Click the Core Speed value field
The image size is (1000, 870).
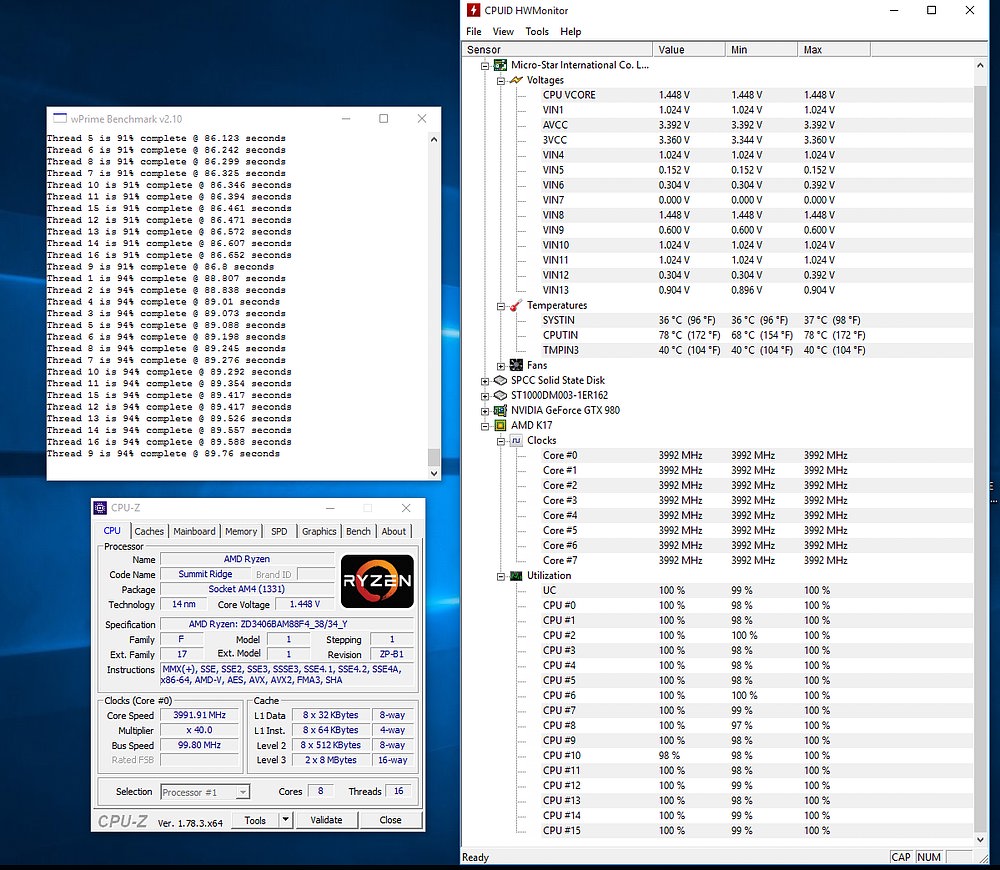(199, 715)
